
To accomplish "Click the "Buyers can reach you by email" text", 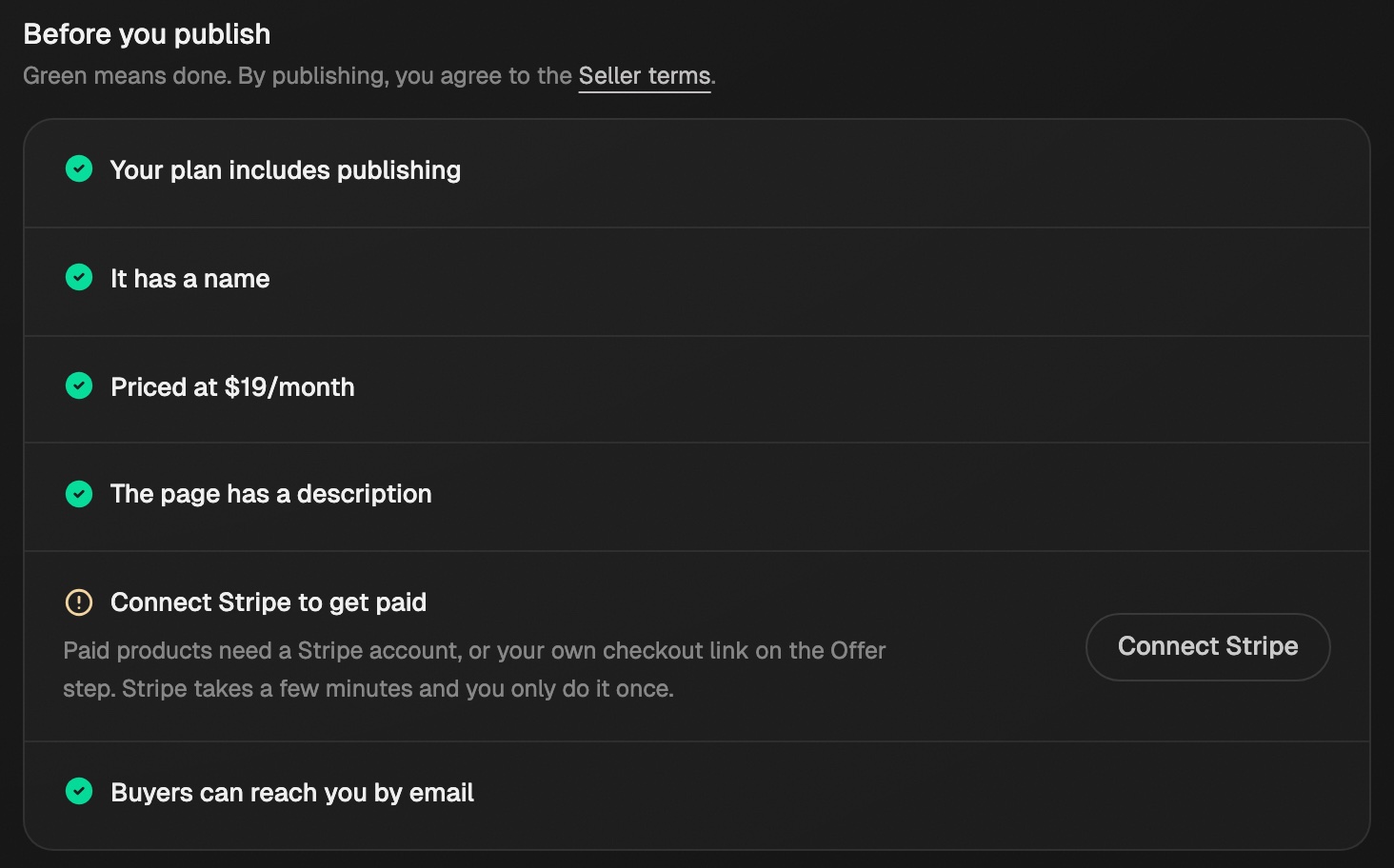I will pos(292,793).
